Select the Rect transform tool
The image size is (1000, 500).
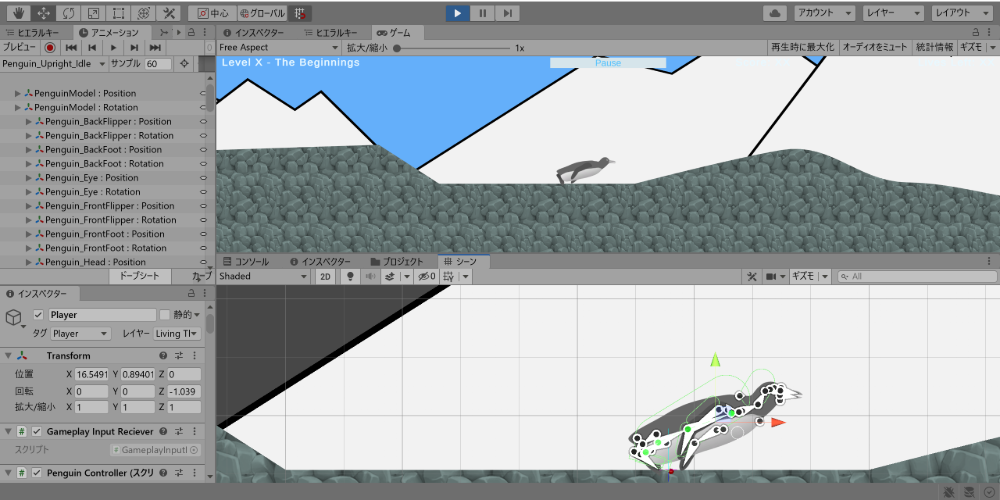click(x=118, y=14)
